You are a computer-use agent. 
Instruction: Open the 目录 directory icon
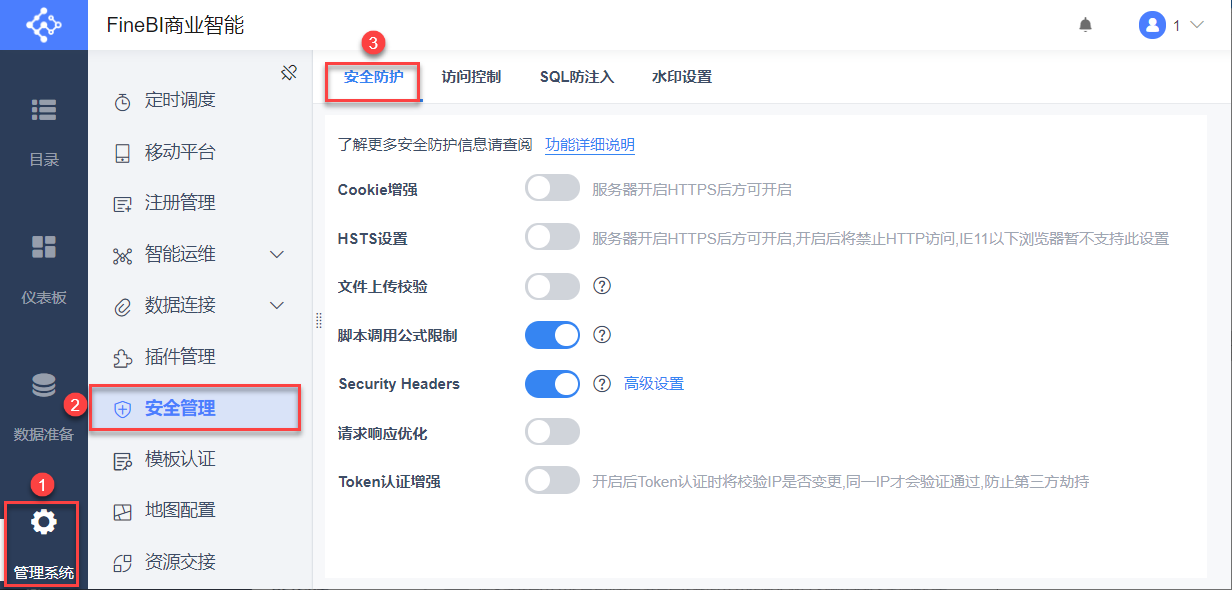click(x=44, y=110)
